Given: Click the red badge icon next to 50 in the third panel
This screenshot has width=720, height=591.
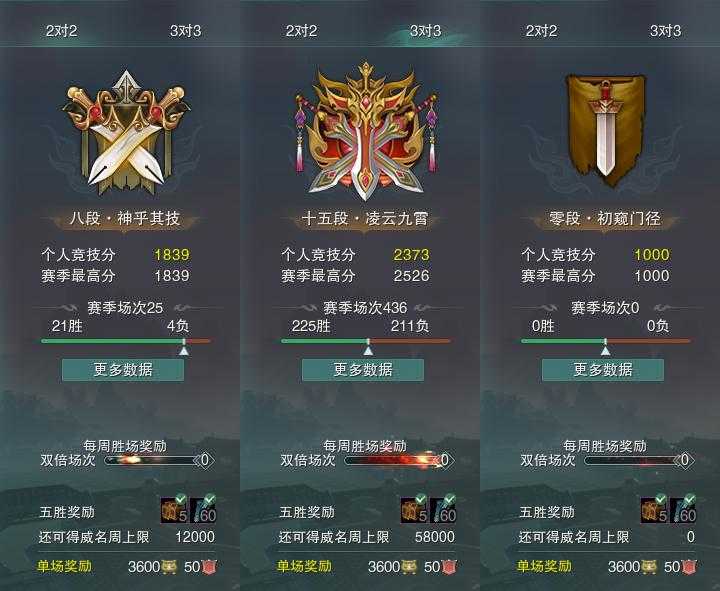Looking at the screenshot, I should tap(688, 567).
